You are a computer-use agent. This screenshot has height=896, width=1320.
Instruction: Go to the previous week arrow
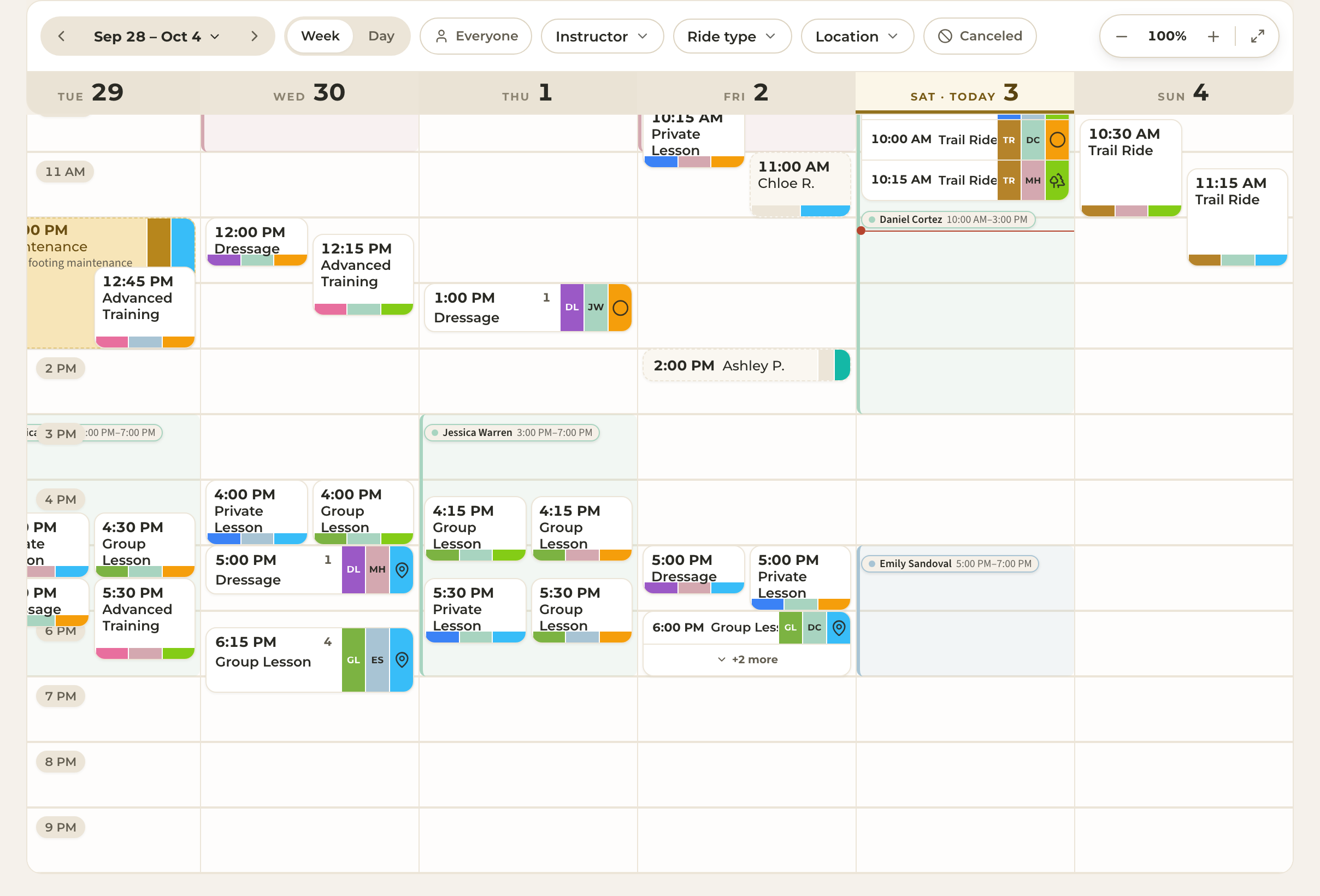coord(61,37)
